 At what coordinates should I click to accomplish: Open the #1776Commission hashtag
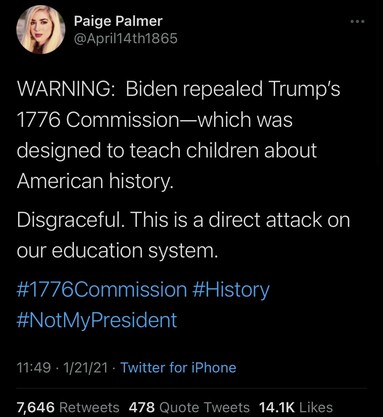[x=102, y=289]
